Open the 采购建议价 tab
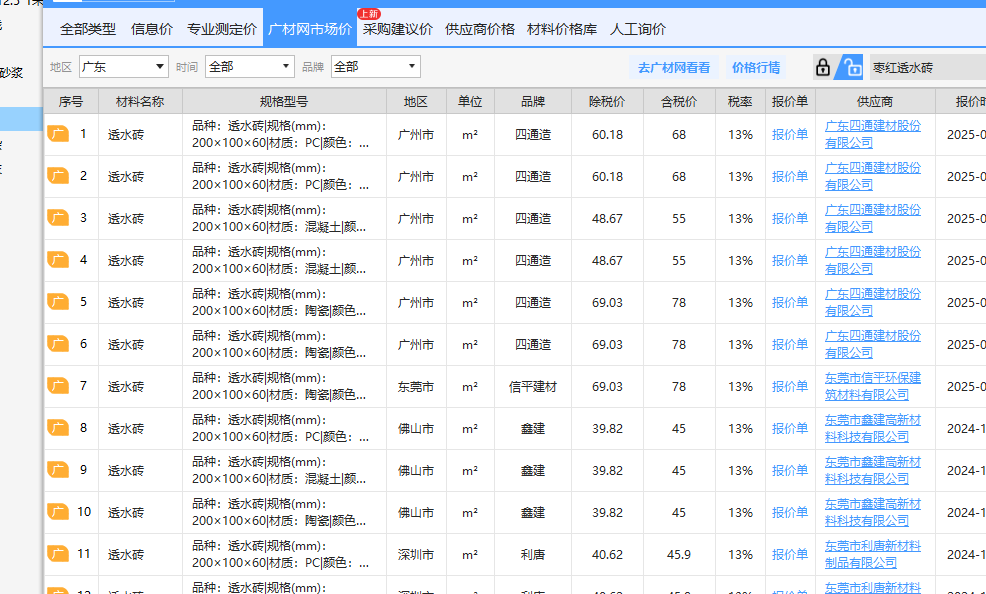The width and height of the screenshot is (986, 594). [397, 29]
